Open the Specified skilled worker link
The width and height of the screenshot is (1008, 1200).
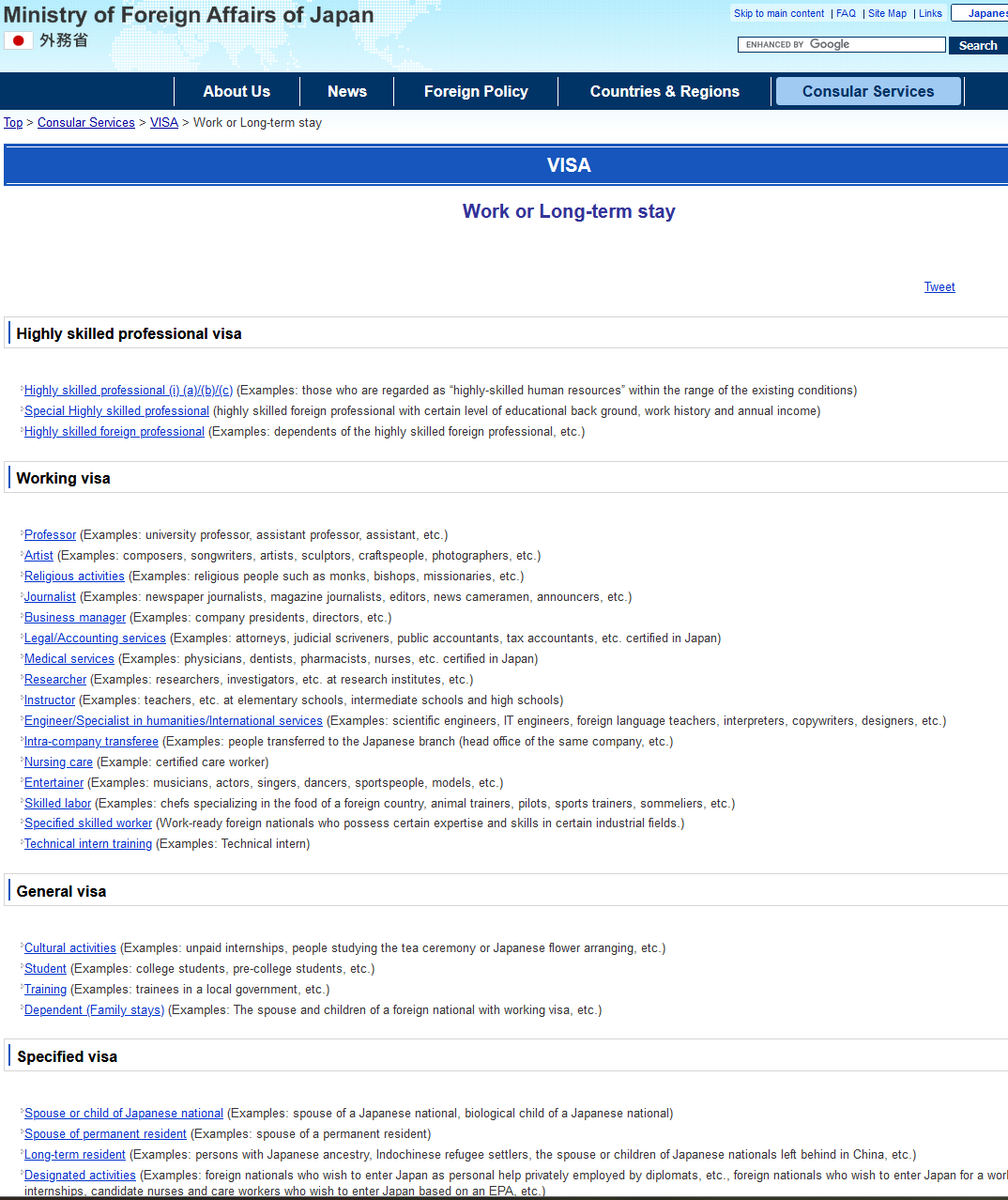click(88, 823)
